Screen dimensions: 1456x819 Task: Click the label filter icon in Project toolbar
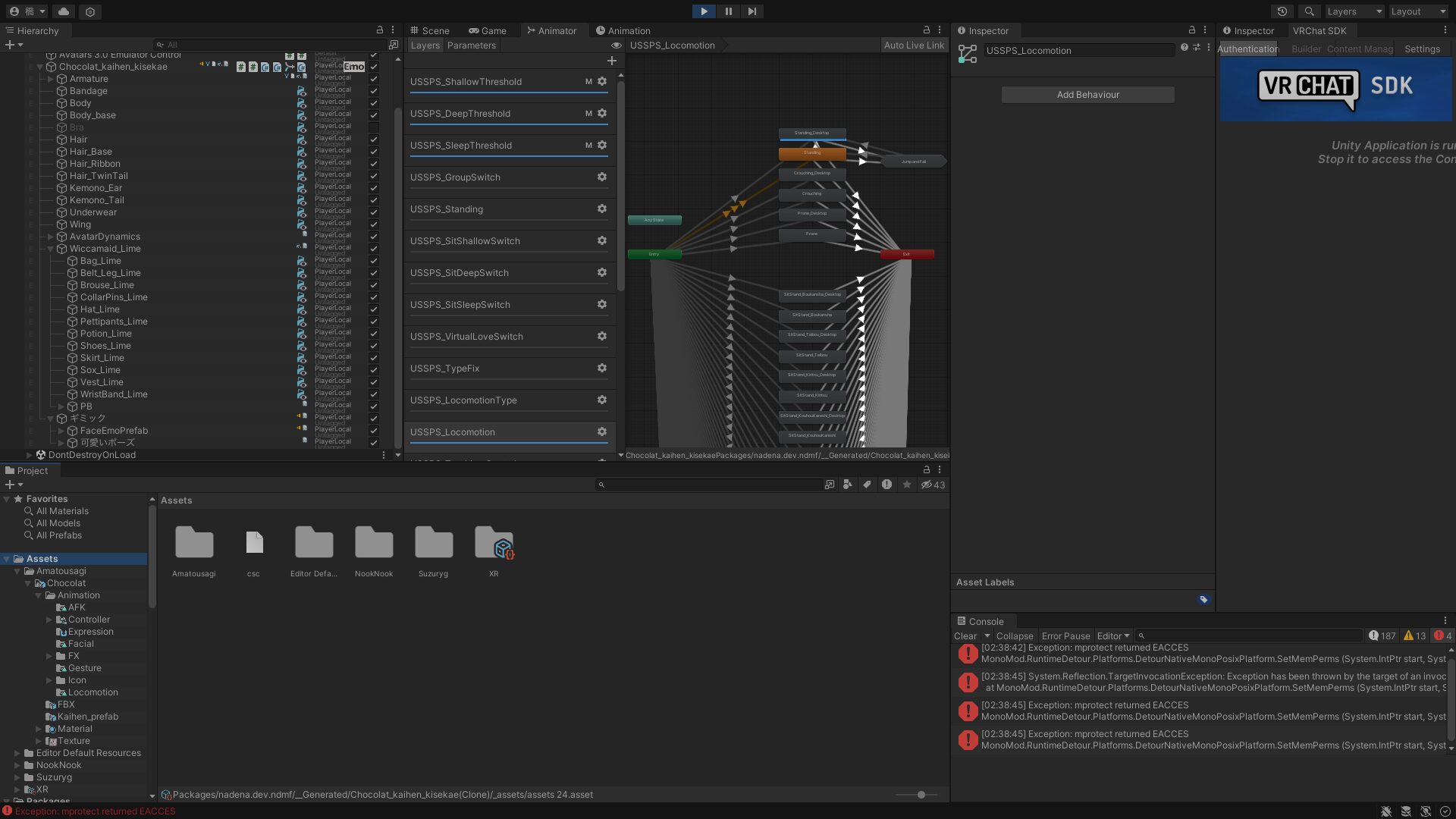[868, 484]
